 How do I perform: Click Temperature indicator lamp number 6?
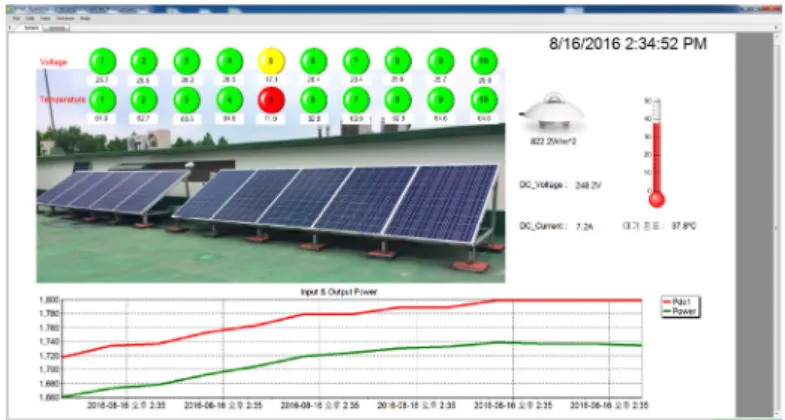(314, 100)
